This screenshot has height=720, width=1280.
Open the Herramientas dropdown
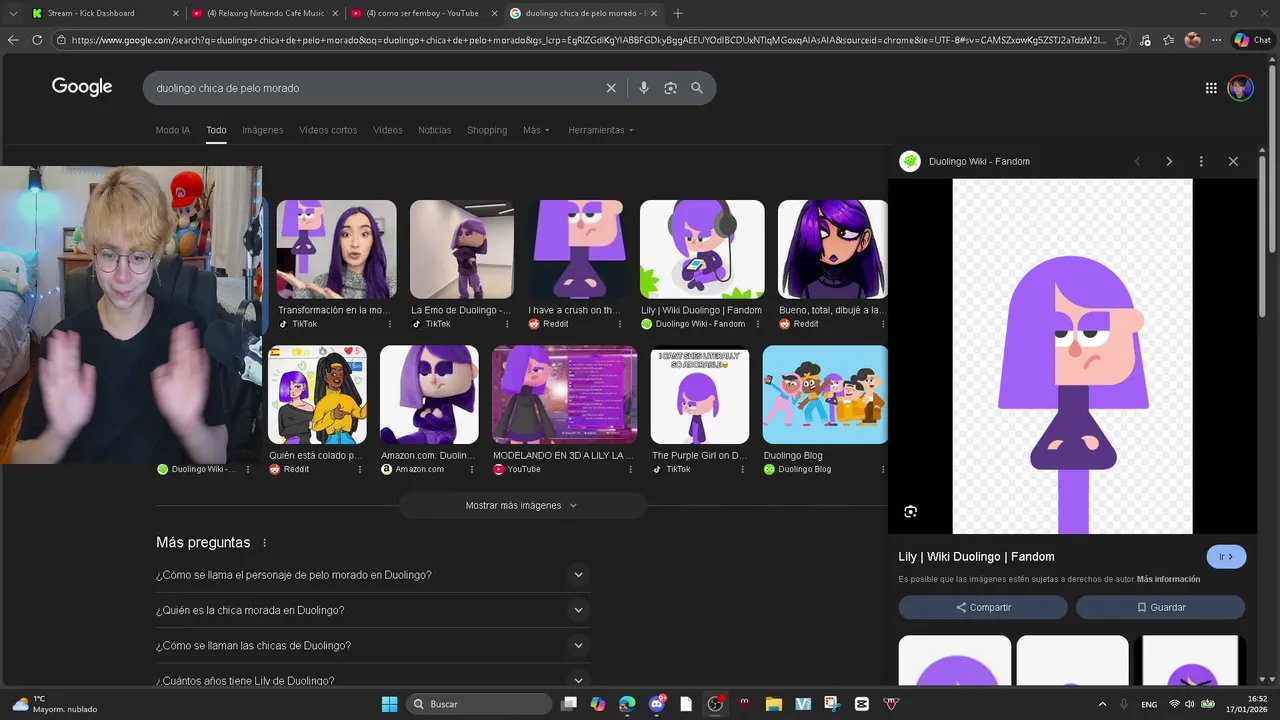click(601, 130)
